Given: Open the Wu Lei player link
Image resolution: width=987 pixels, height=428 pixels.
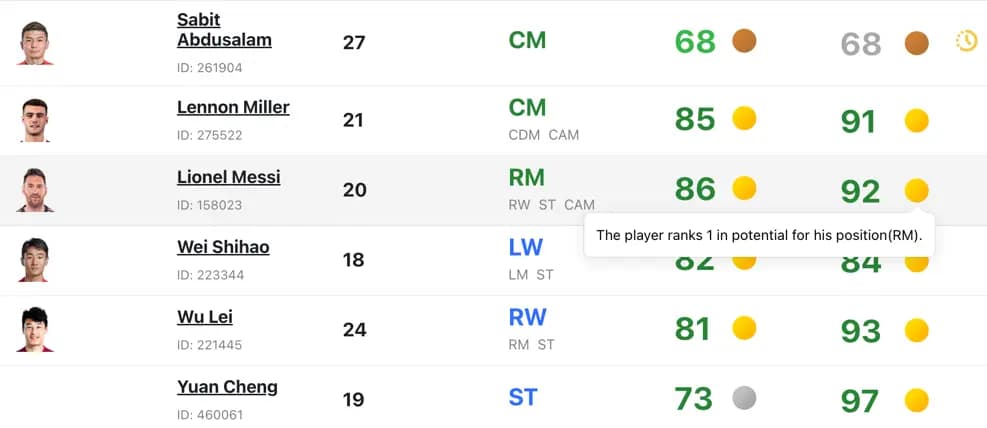Looking at the screenshot, I should click(205, 317).
